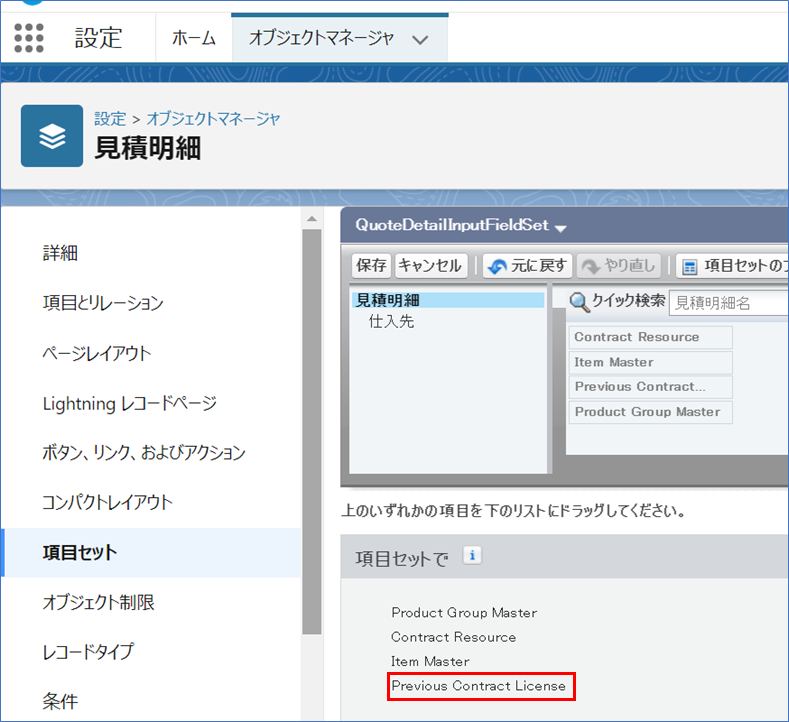This screenshot has height=722, width=789.
Task: Select Previous Contract License in the field set
Action: click(478, 686)
